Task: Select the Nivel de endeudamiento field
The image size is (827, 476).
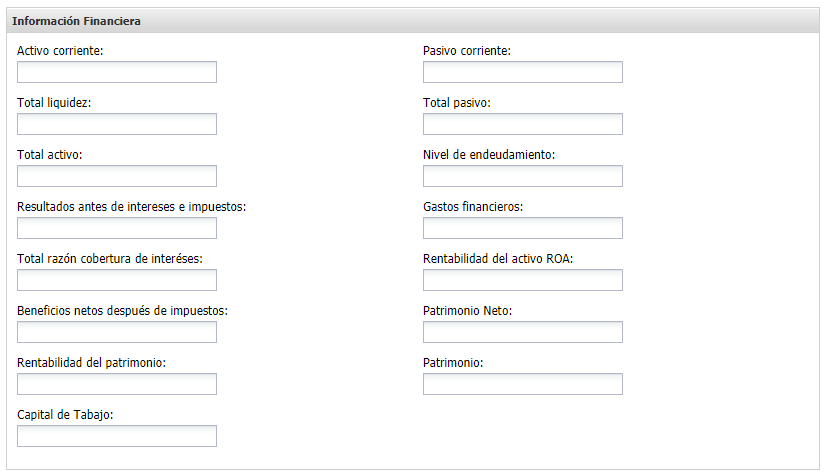Action: click(x=522, y=176)
